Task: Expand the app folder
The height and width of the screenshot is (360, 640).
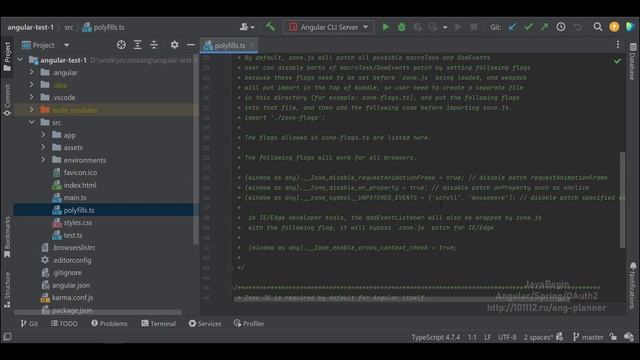Action: coord(43,135)
